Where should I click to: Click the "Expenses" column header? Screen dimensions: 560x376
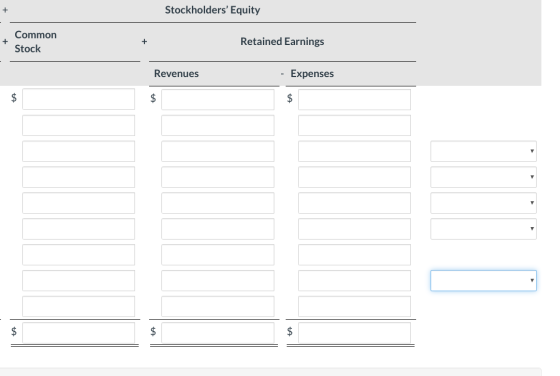(x=312, y=74)
